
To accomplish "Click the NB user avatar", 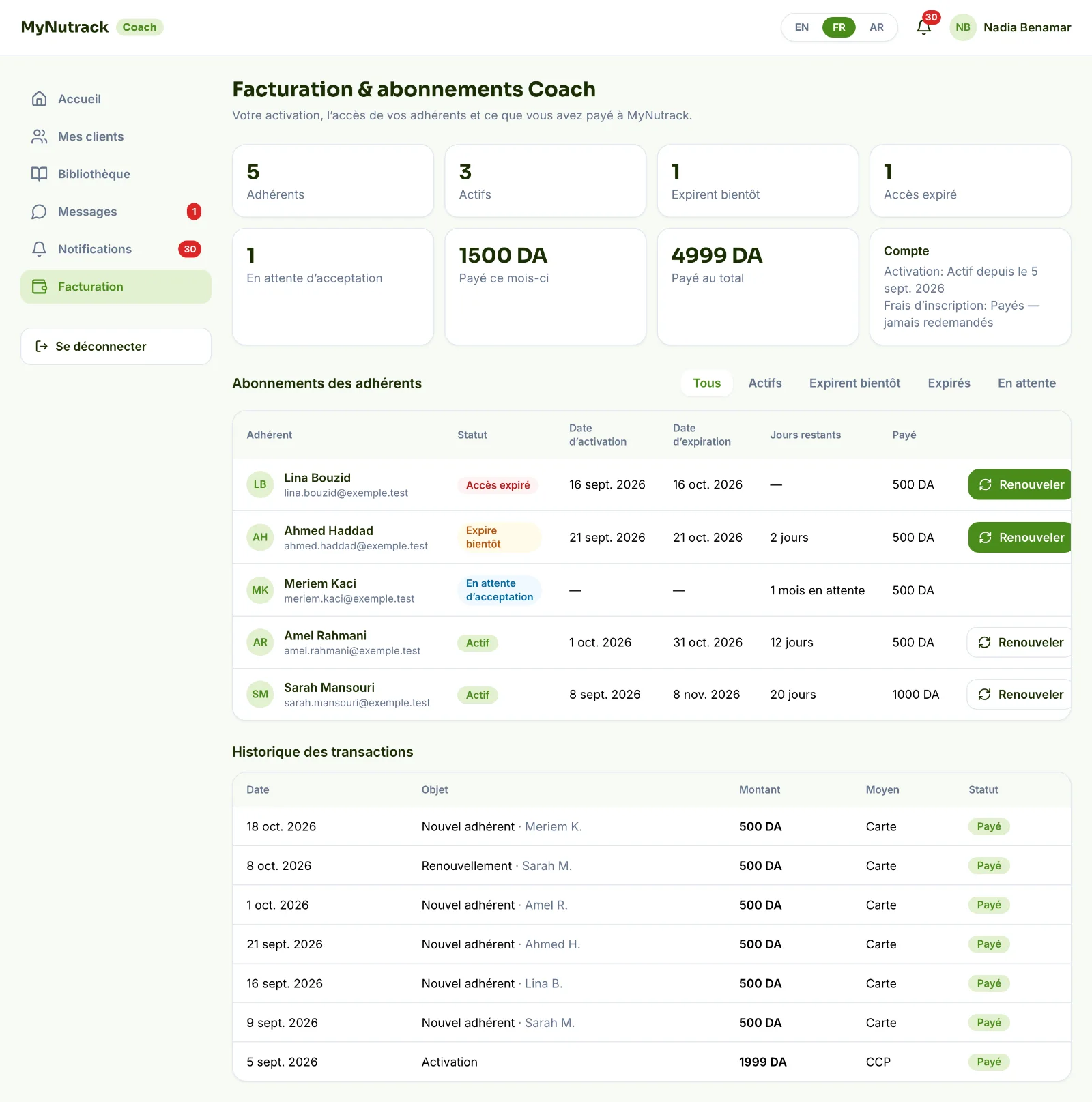I will coord(963,27).
